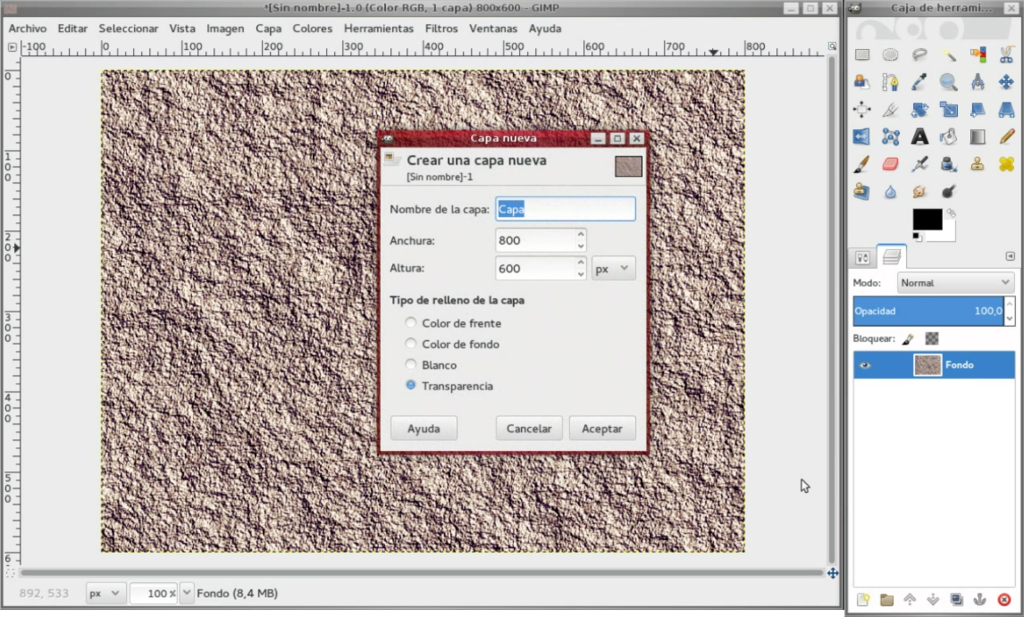This screenshot has width=1024, height=617.
Task: Select the Rectangle Select tool
Action: click(x=861, y=55)
